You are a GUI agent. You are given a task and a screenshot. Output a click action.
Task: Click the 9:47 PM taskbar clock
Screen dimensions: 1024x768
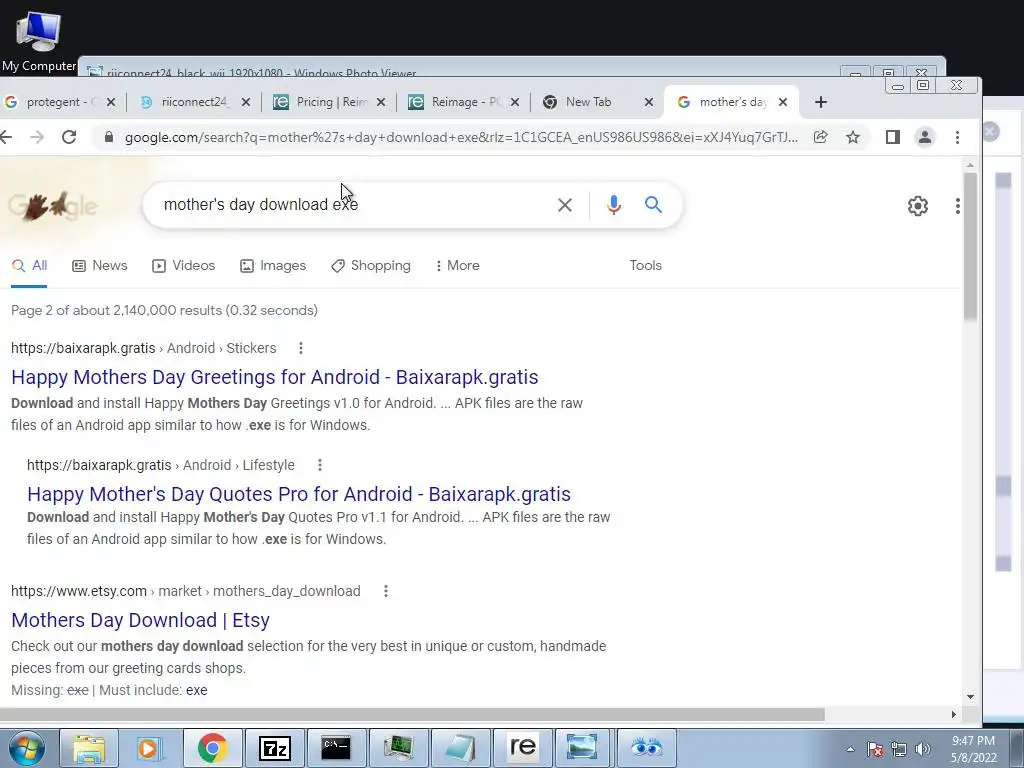(974, 749)
